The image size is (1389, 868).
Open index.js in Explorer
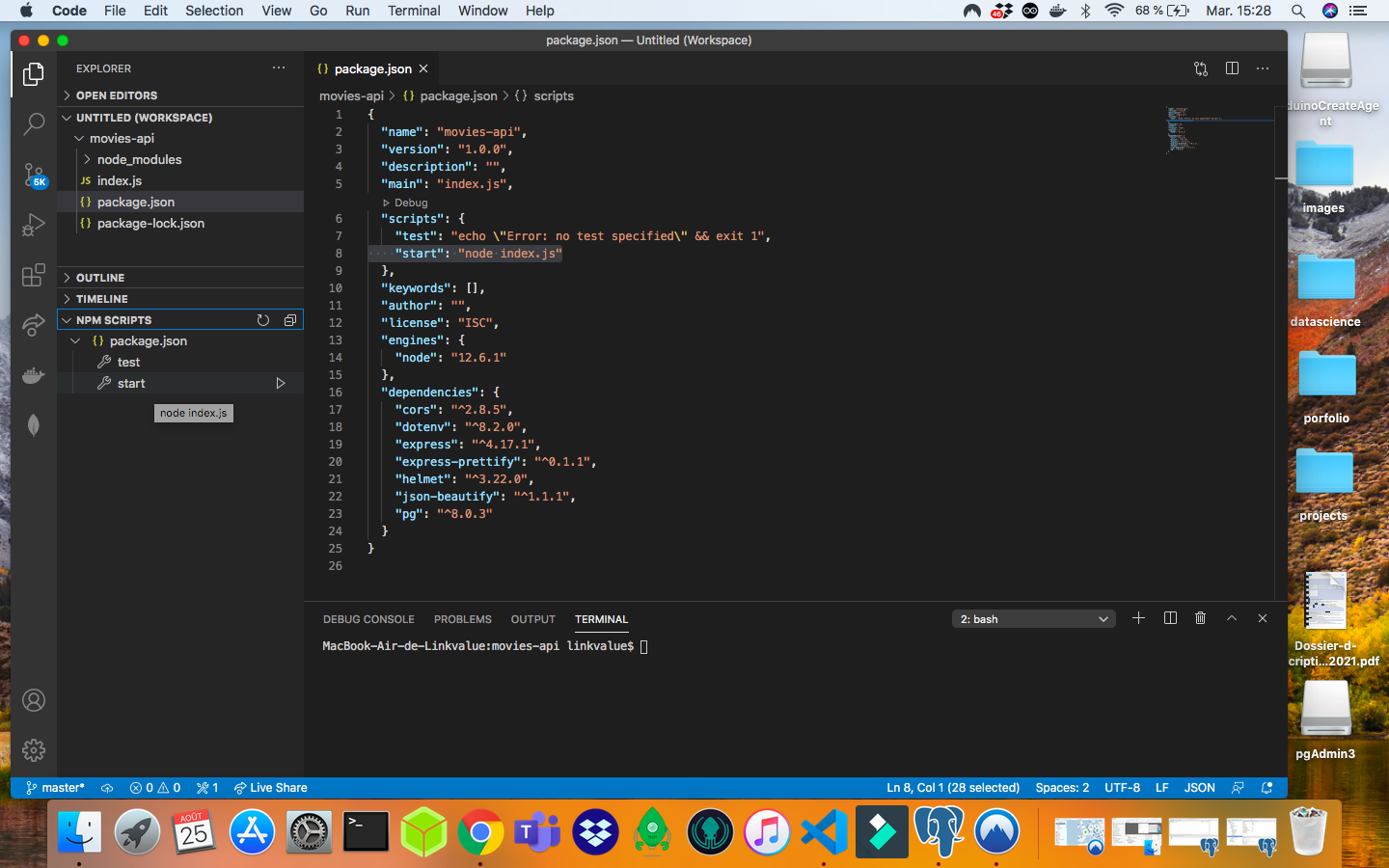(180, 180)
